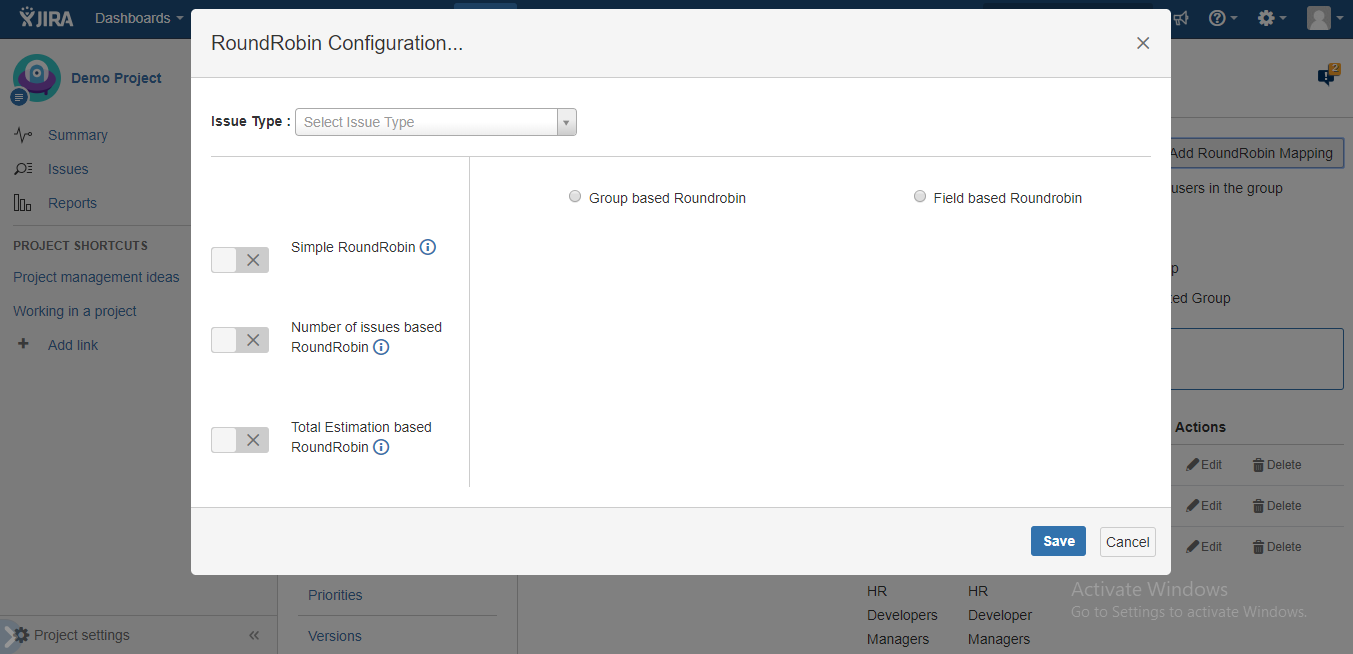Open Project settings
The width and height of the screenshot is (1353, 654).
(81, 635)
